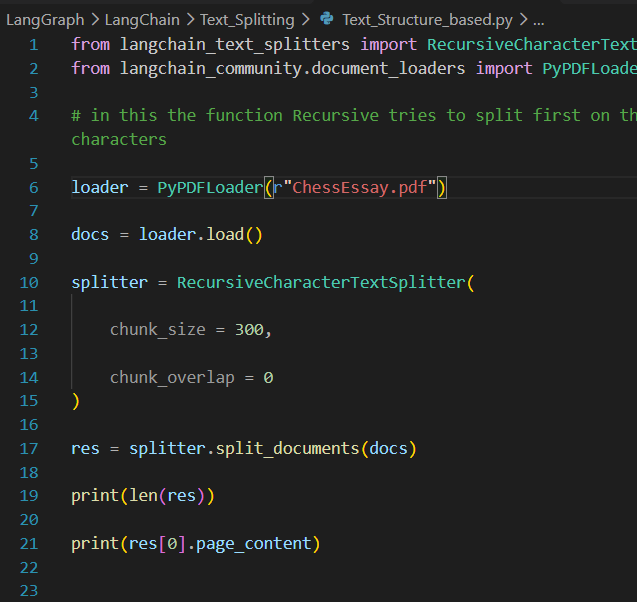The width and height of the screenshot is (637, 602).
Task: Click the chevron after the Text_Splitting breadcrumb
Action: (306, 20)
